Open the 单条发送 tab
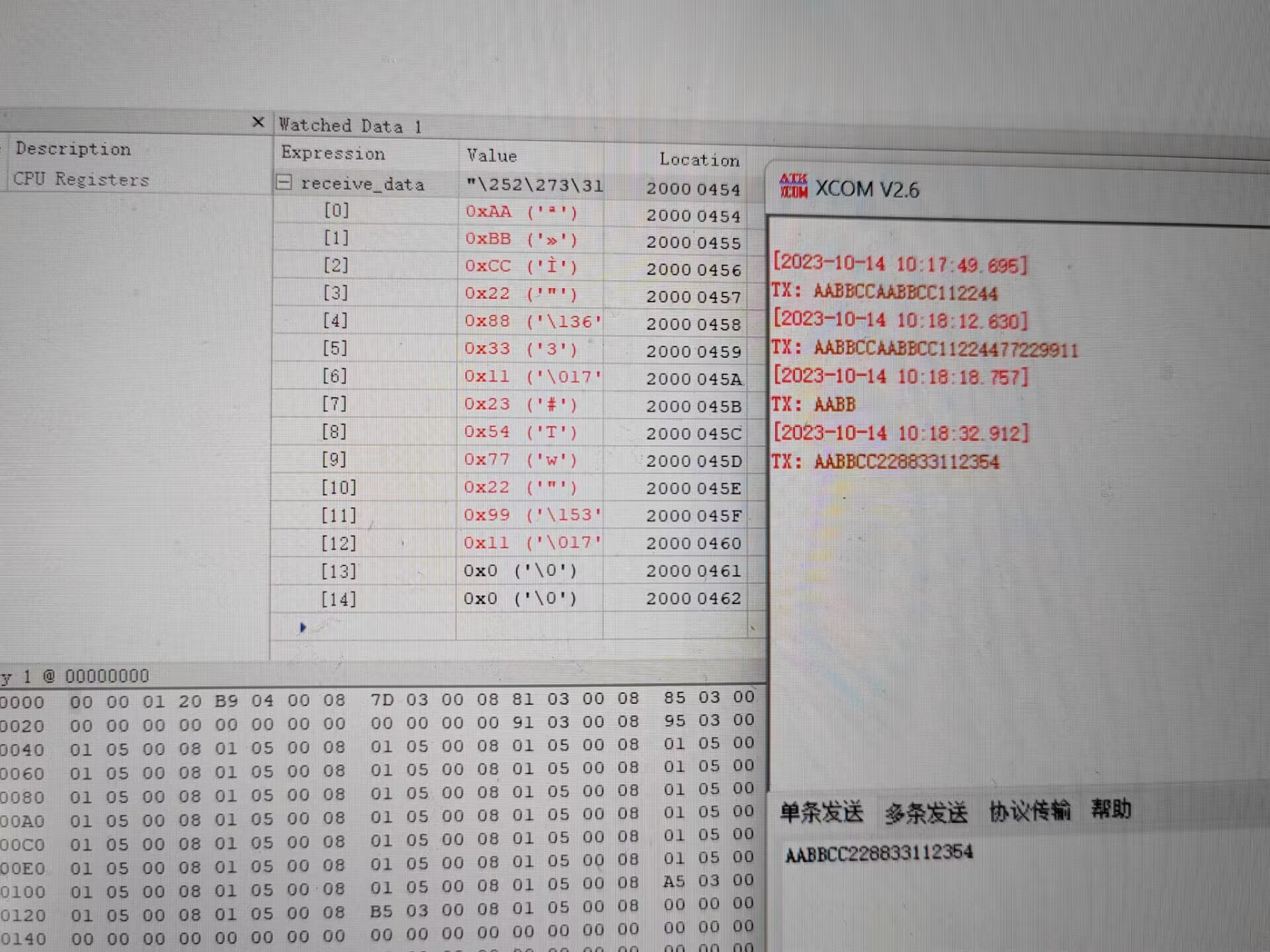Image resolution: width=1270 pixels, height=952 pixels. pyautogui.click(x=821, y=812)
